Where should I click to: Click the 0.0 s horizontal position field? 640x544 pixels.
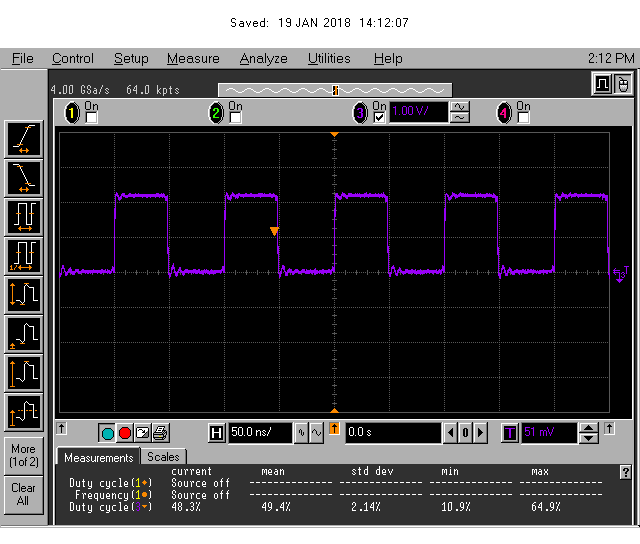393,433
